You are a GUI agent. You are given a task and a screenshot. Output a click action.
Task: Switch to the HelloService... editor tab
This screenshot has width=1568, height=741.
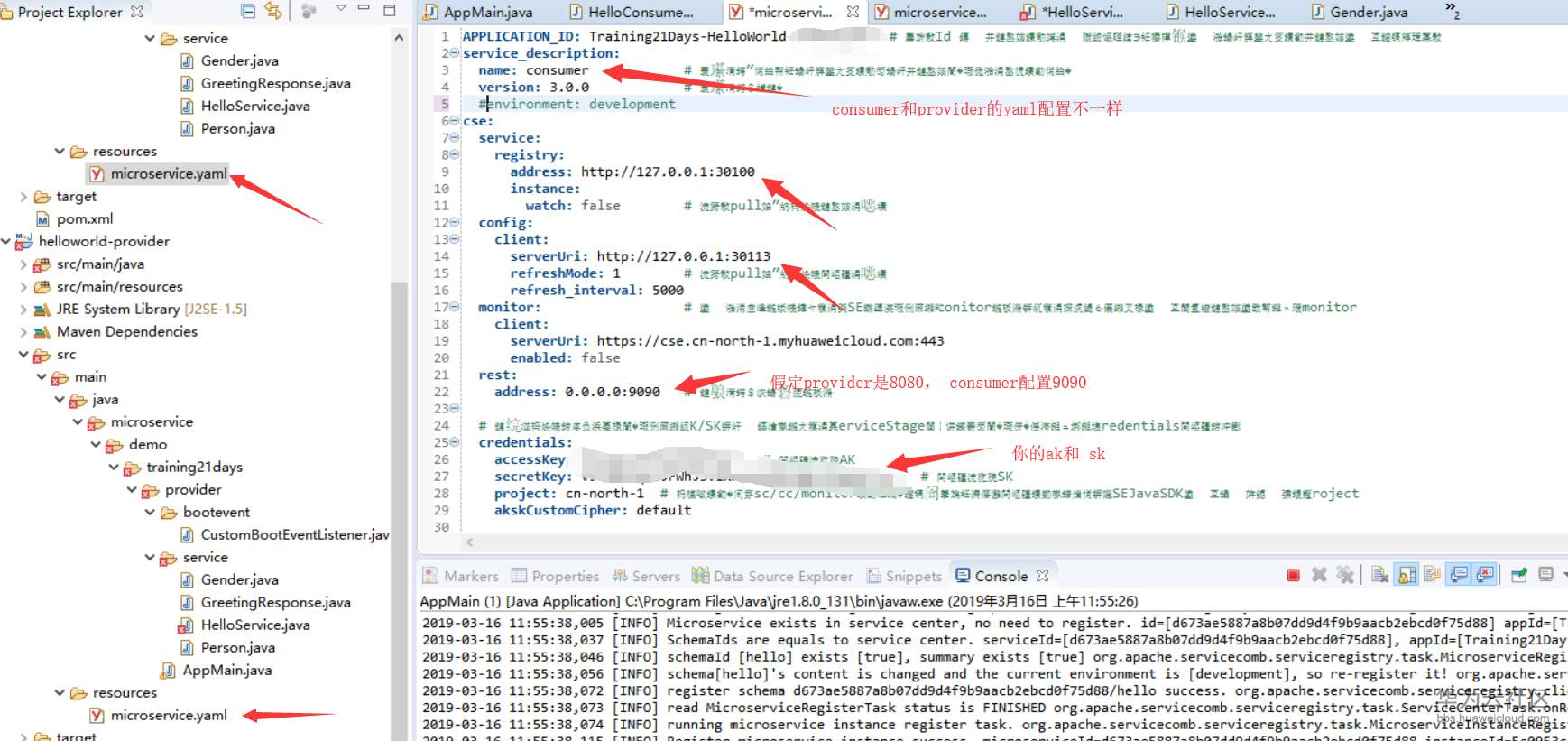pos(1220,12)
